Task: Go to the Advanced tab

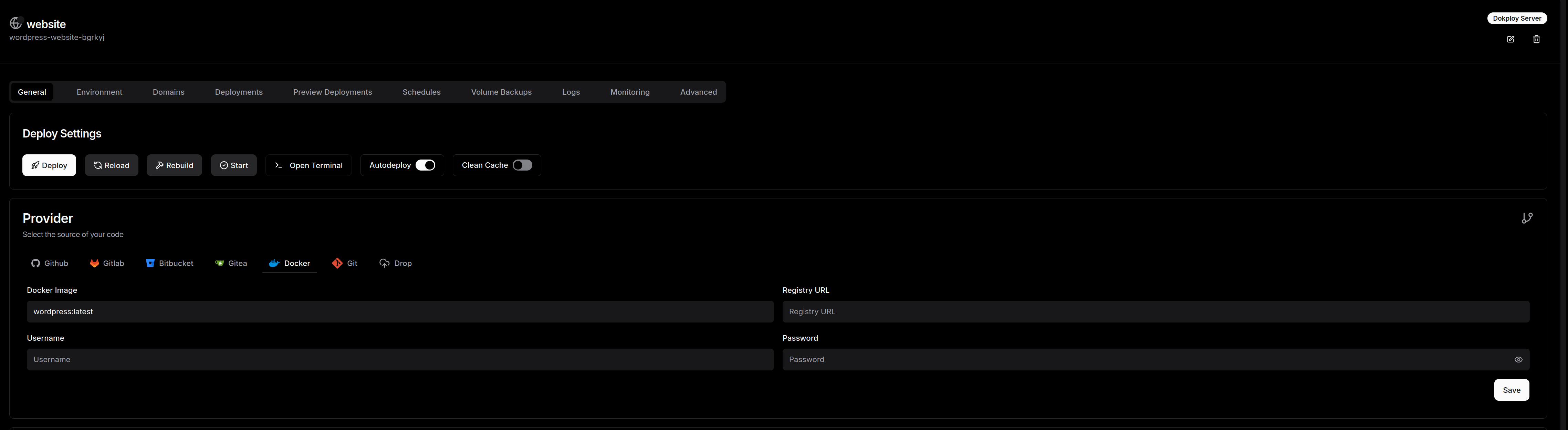Action: pos(698,92)
